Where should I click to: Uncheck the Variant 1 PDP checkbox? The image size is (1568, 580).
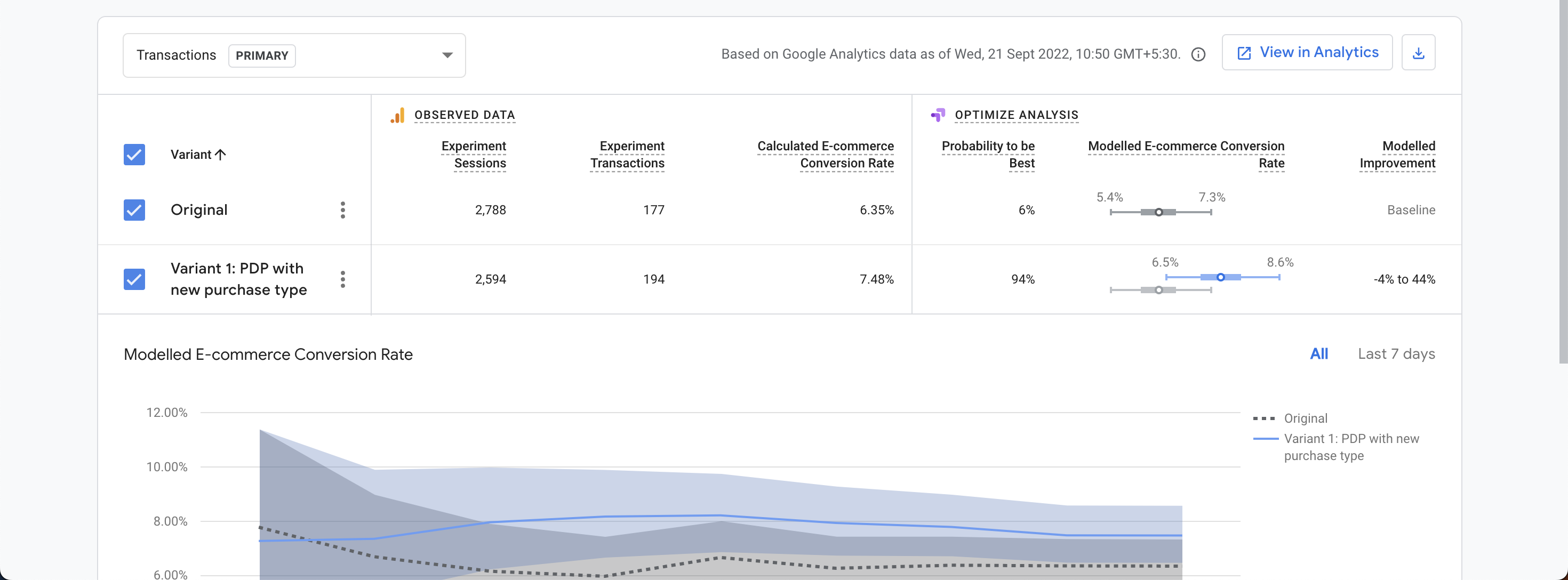tap(134, 279)
